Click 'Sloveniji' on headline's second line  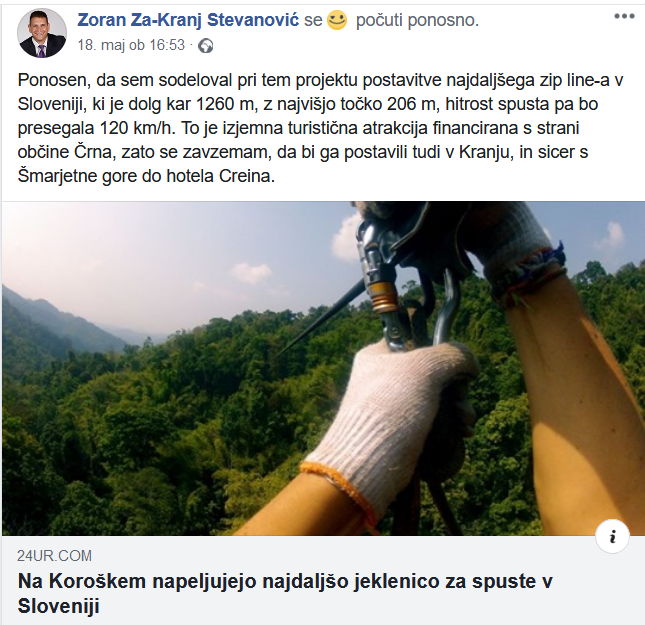(58, 606)
